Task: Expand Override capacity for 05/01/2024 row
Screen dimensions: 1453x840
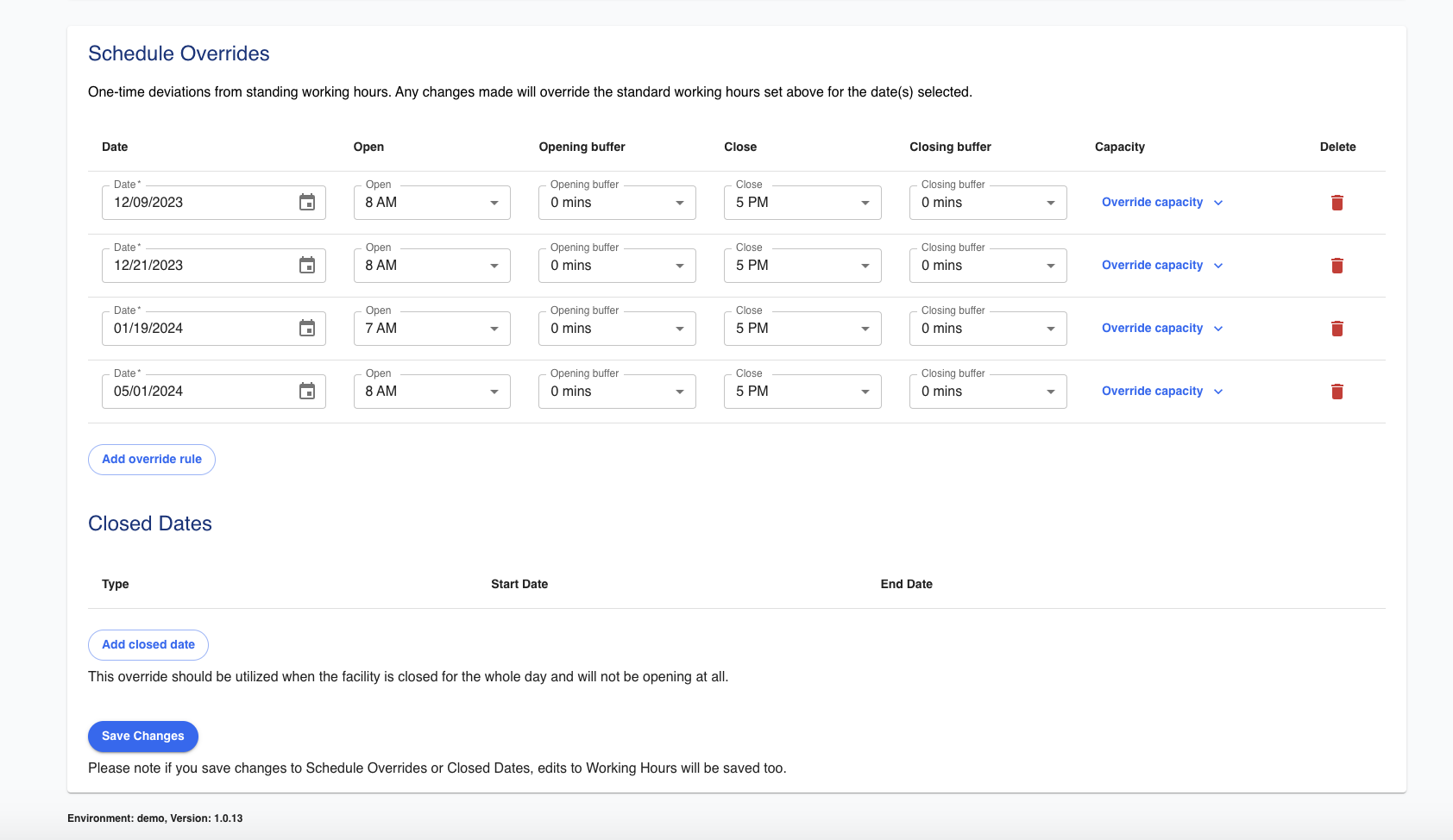Action: tap(1161, 392)
